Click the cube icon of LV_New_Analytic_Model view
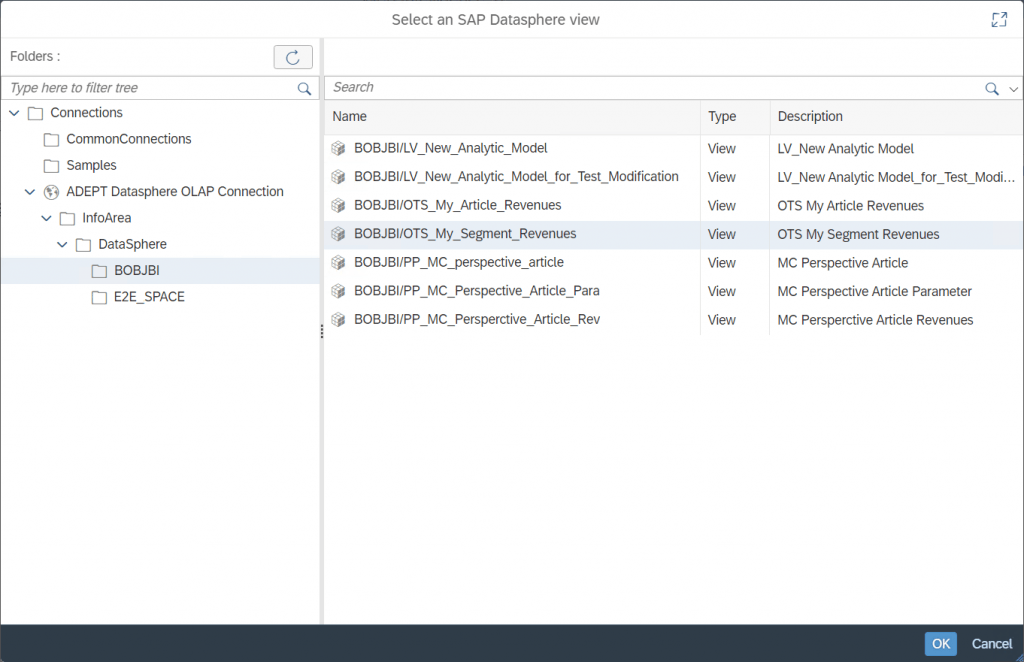1024x662 pixels. (x=338, y=148)
